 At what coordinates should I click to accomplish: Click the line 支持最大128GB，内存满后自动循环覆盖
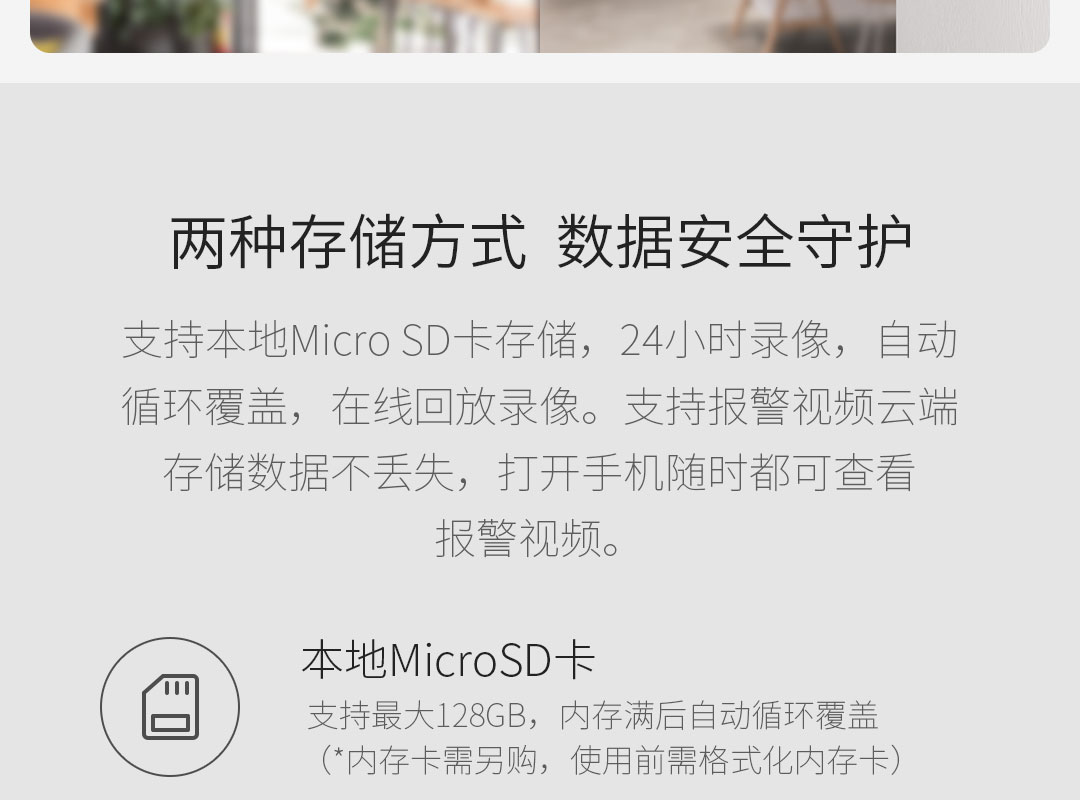[x=593, y=715]
